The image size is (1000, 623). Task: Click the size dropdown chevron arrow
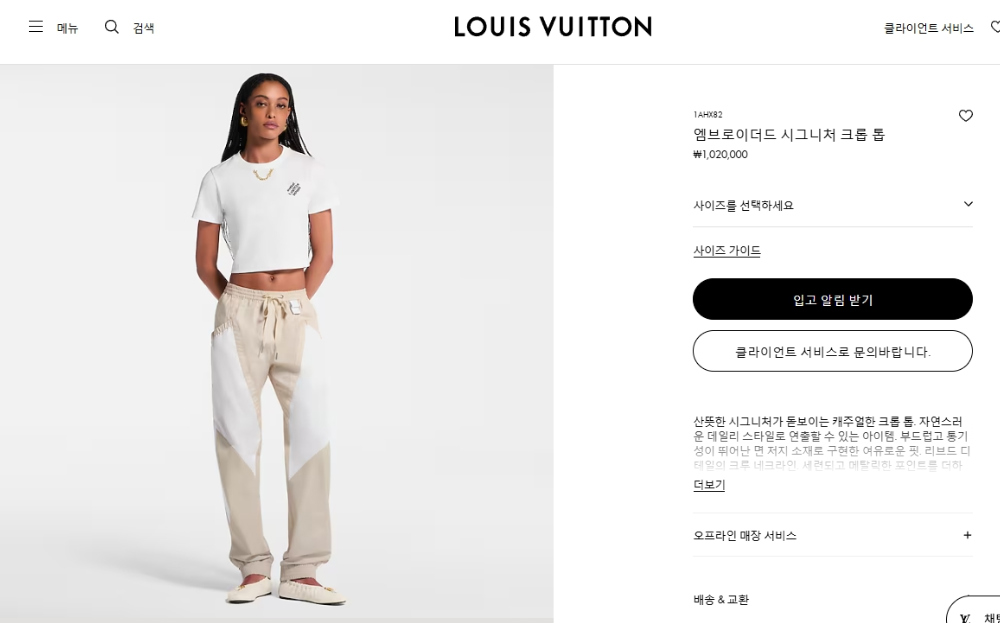[967, 204]
